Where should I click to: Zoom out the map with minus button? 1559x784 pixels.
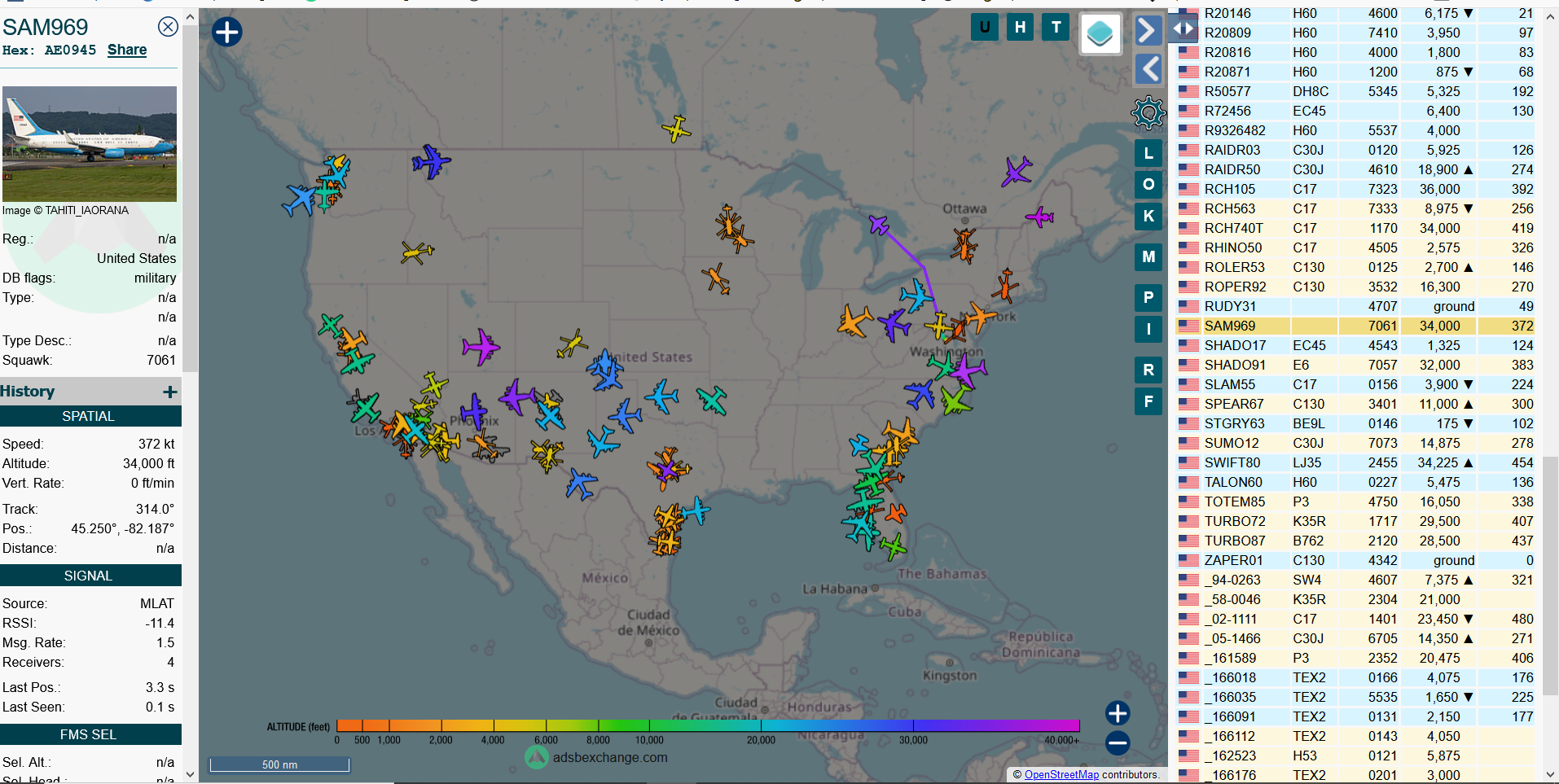pyautogui.click(x=1118, y=742)
